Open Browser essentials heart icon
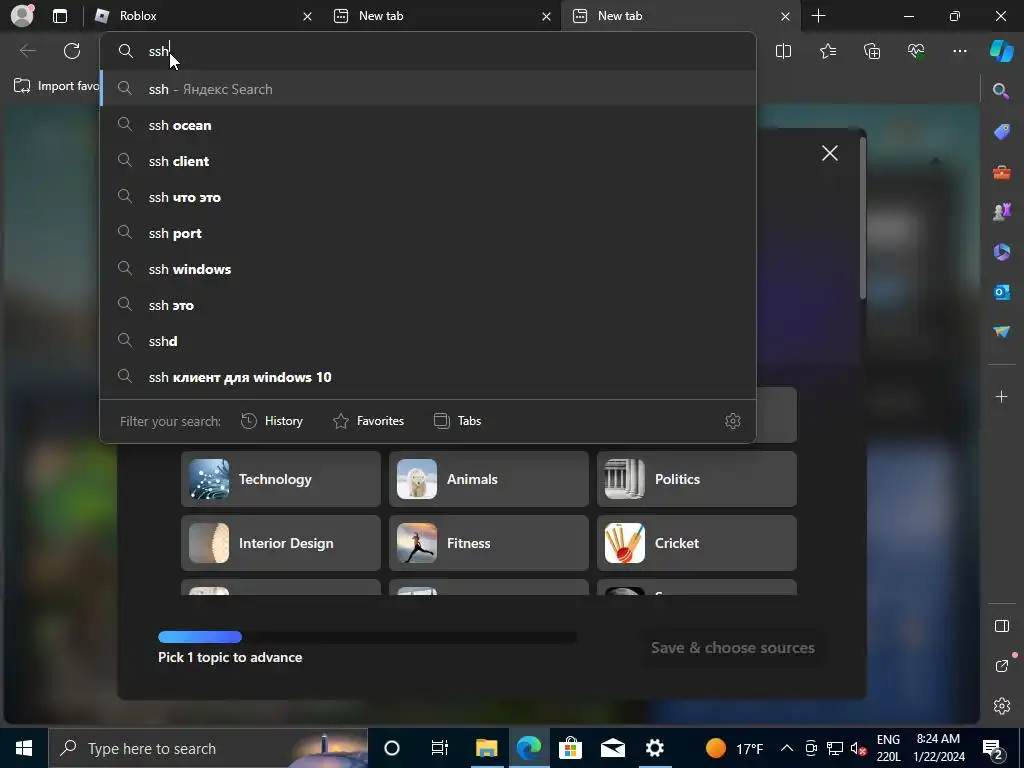 click(916, 51)
